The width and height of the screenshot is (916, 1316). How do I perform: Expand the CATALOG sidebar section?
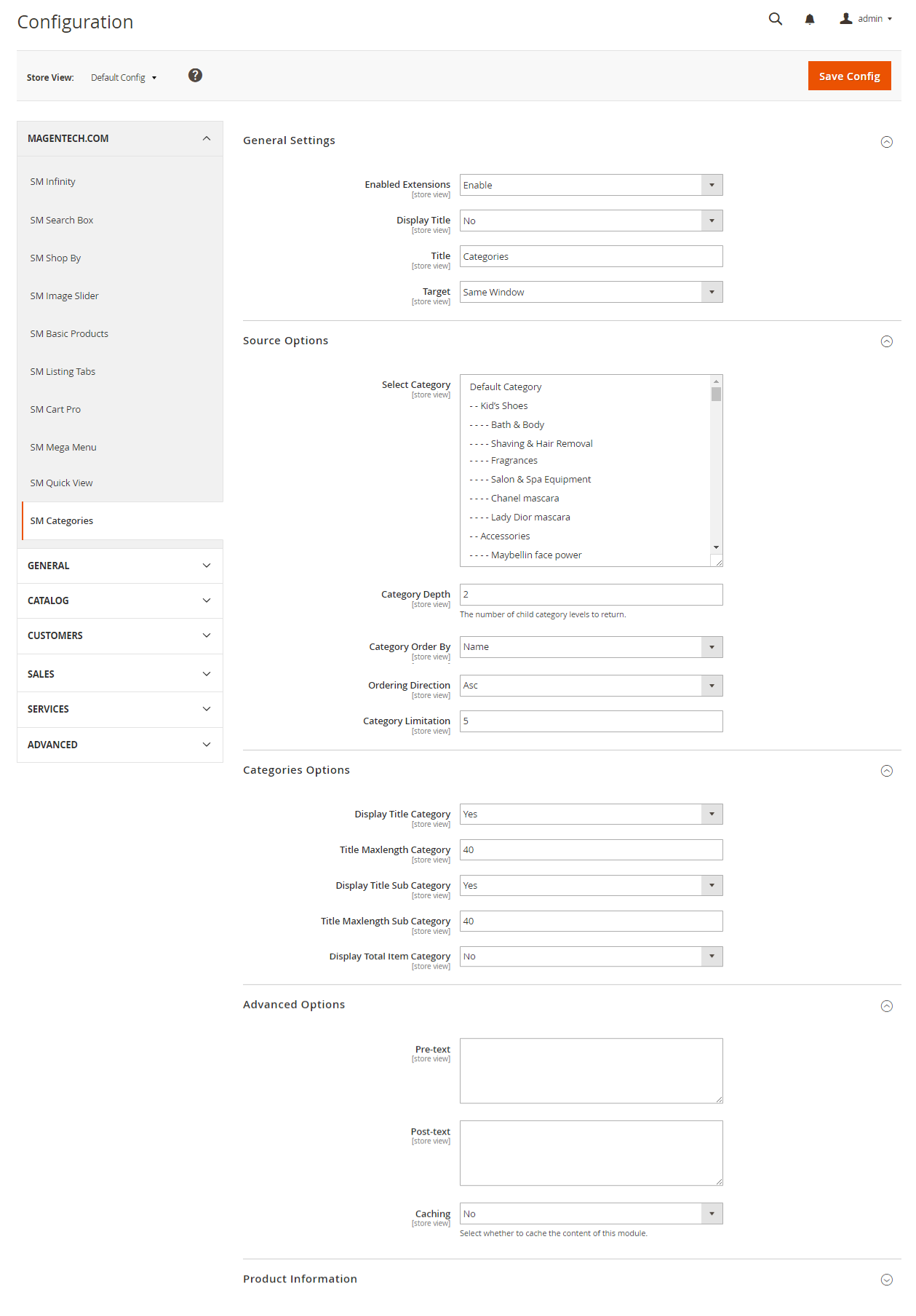click(x=120, y=600)
